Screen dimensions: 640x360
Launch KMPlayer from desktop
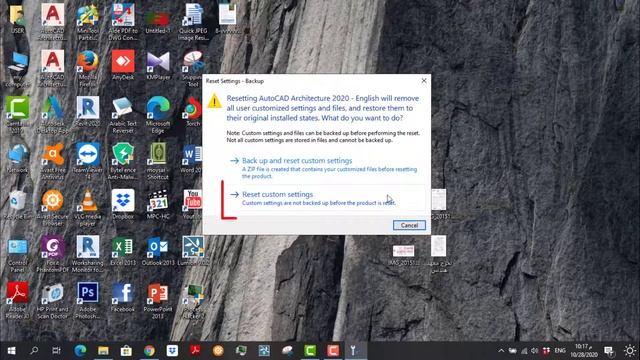(158, 65)
